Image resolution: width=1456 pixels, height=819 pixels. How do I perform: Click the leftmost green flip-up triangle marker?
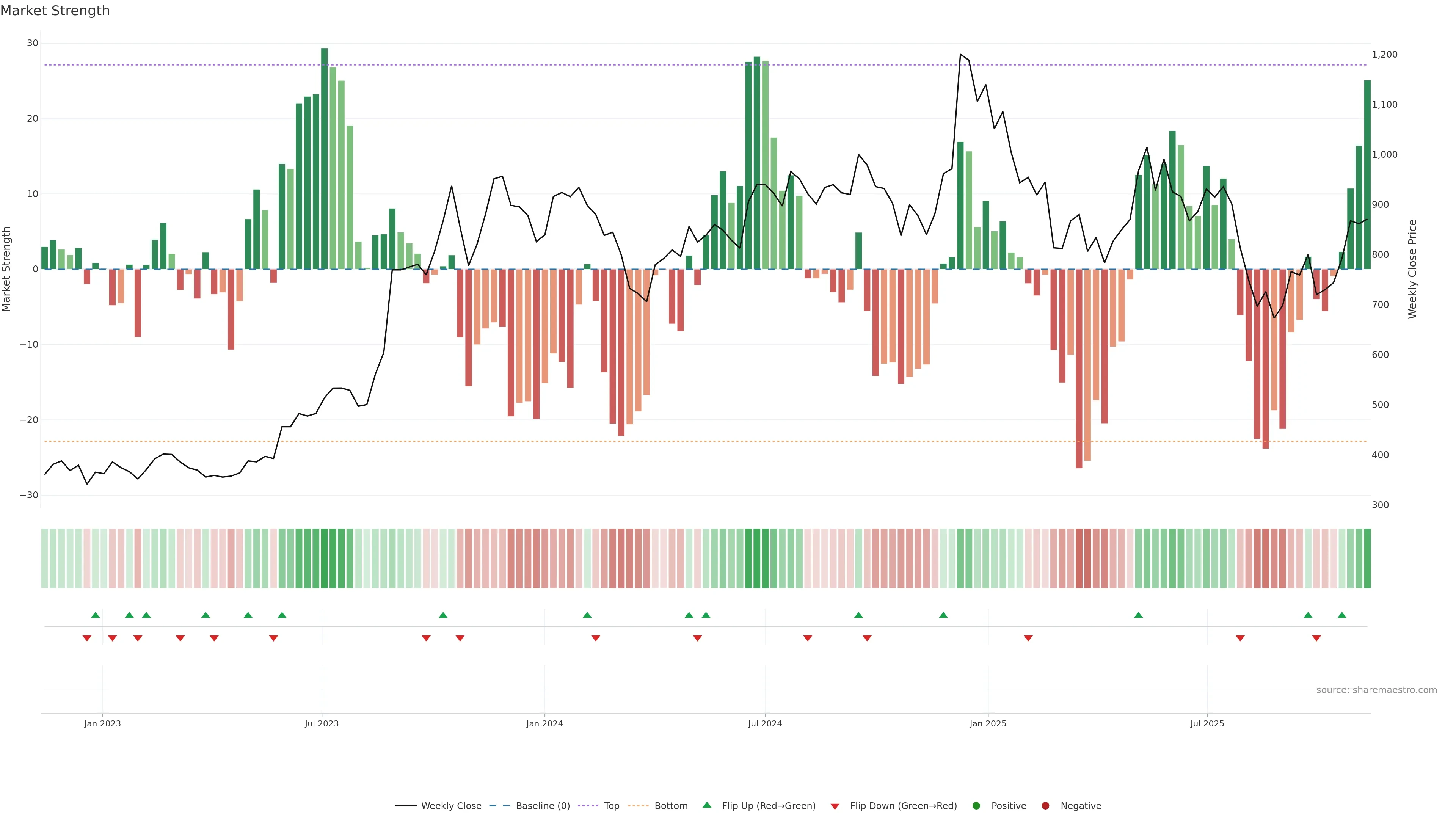tap(96, 615)
